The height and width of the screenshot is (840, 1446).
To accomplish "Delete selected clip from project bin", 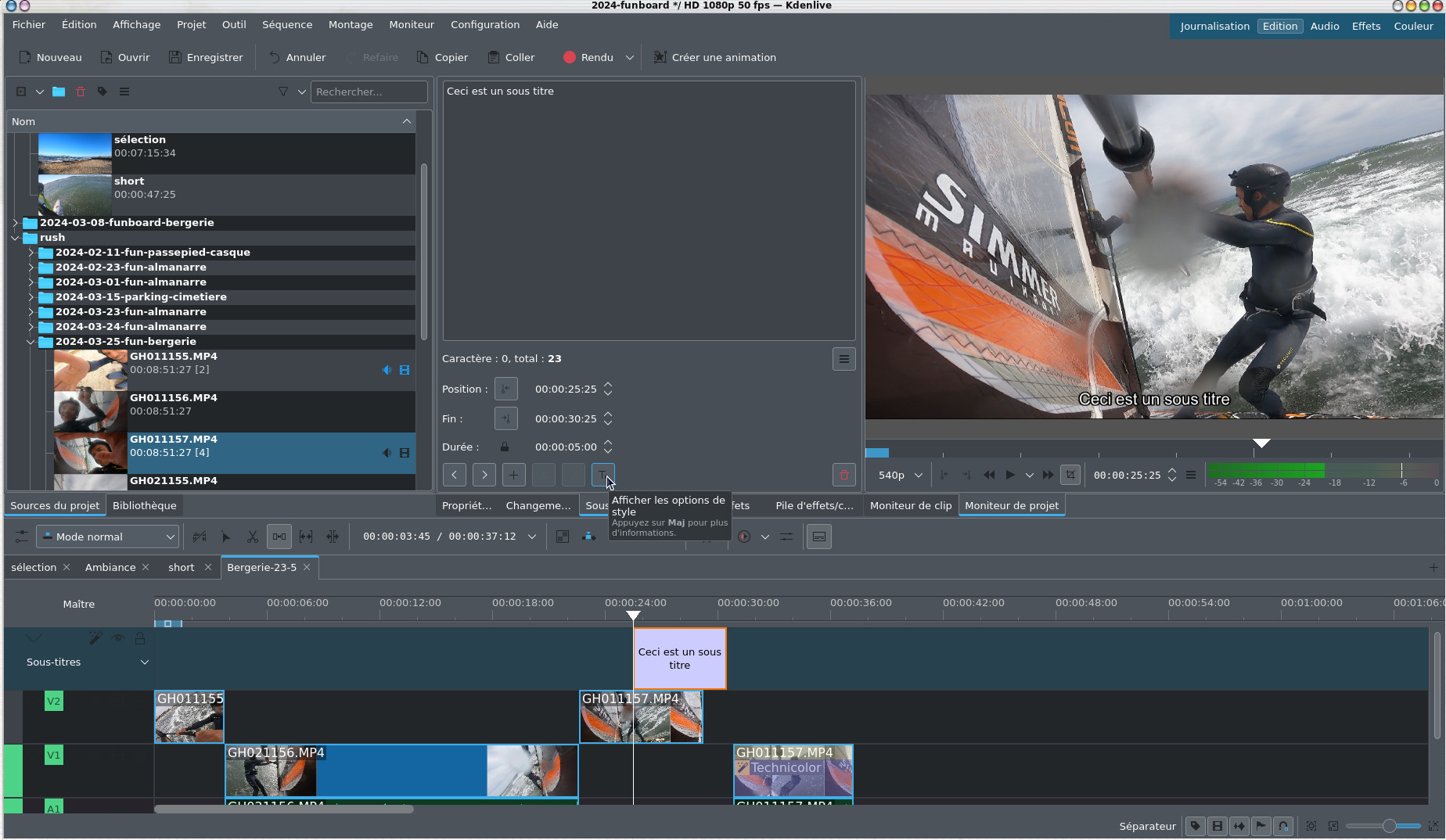I will [81, 92].
